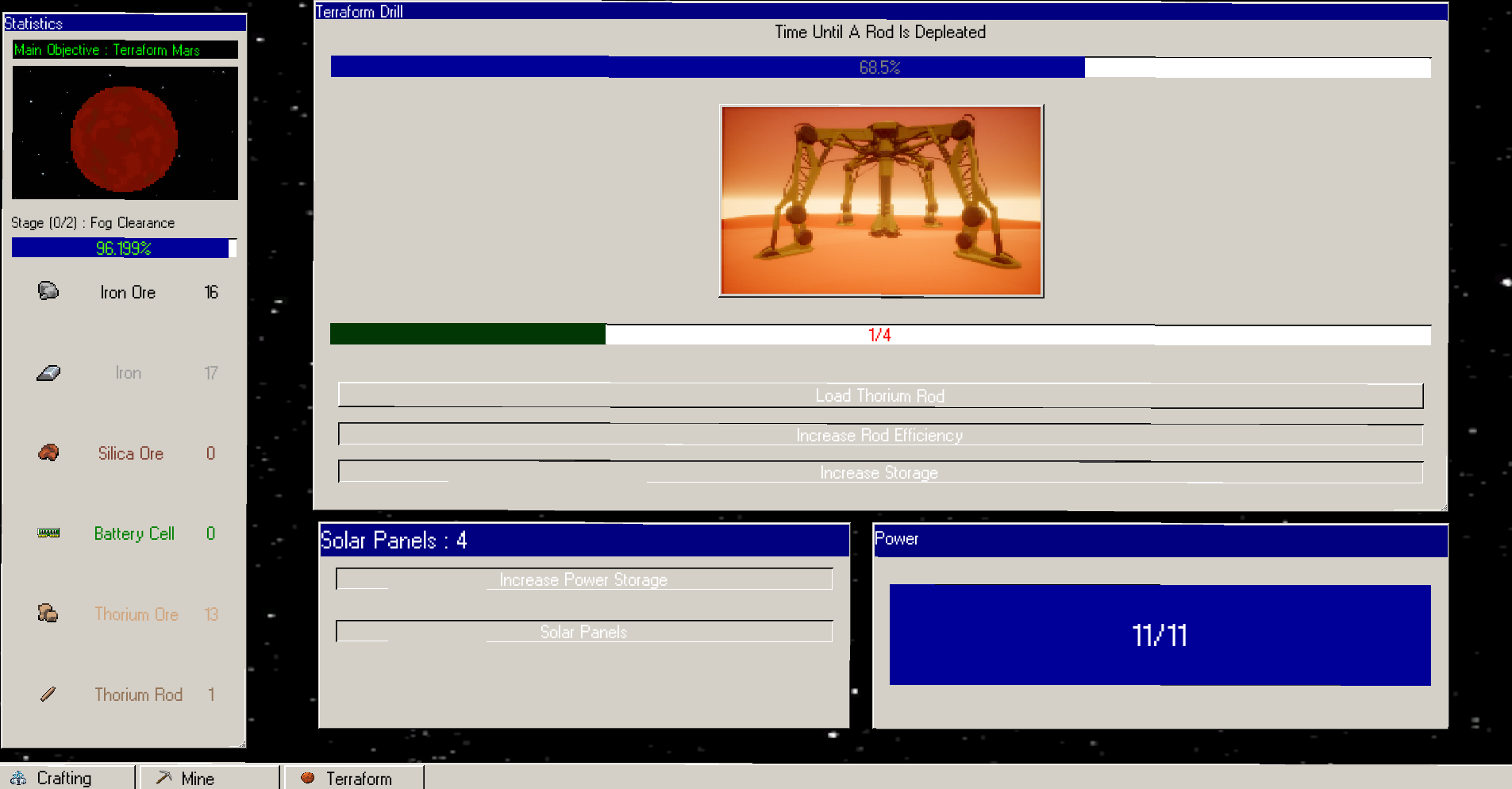Click Battery Cell count 0
The height and width of the screenshot is (789, 1512).
[211, 533]
